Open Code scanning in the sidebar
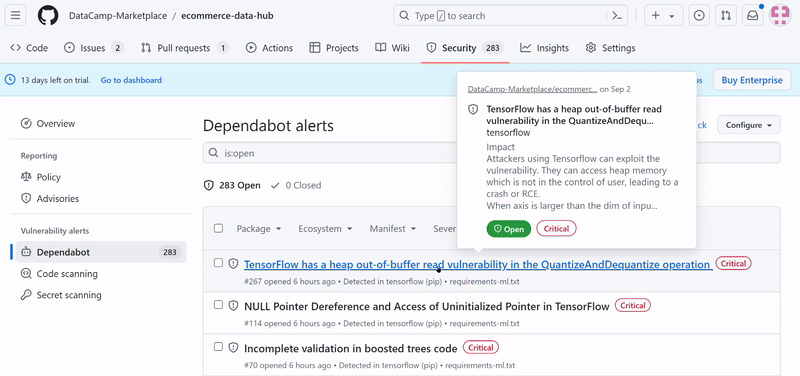 [x=101, y=273]
